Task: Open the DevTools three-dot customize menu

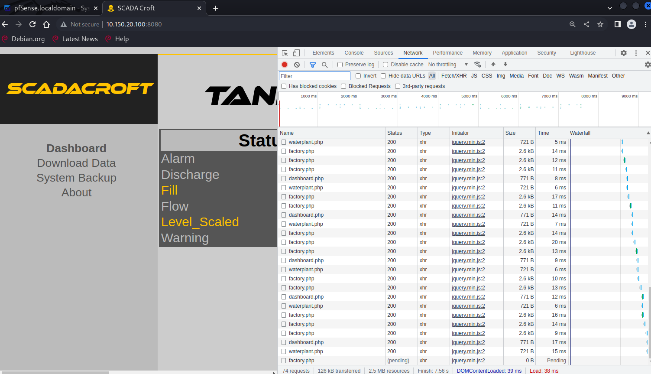Action: tap(636, 53)
